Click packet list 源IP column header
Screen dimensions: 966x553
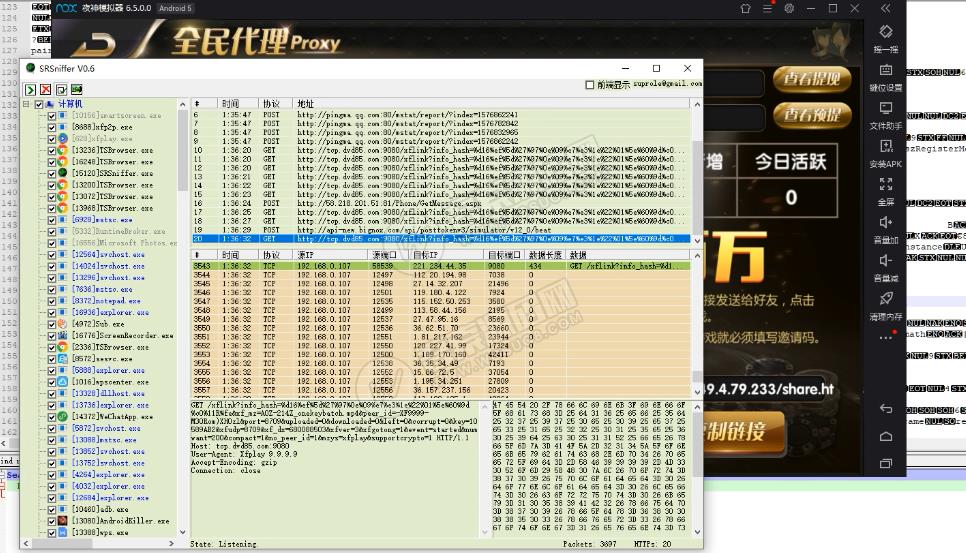click(331, 255)
